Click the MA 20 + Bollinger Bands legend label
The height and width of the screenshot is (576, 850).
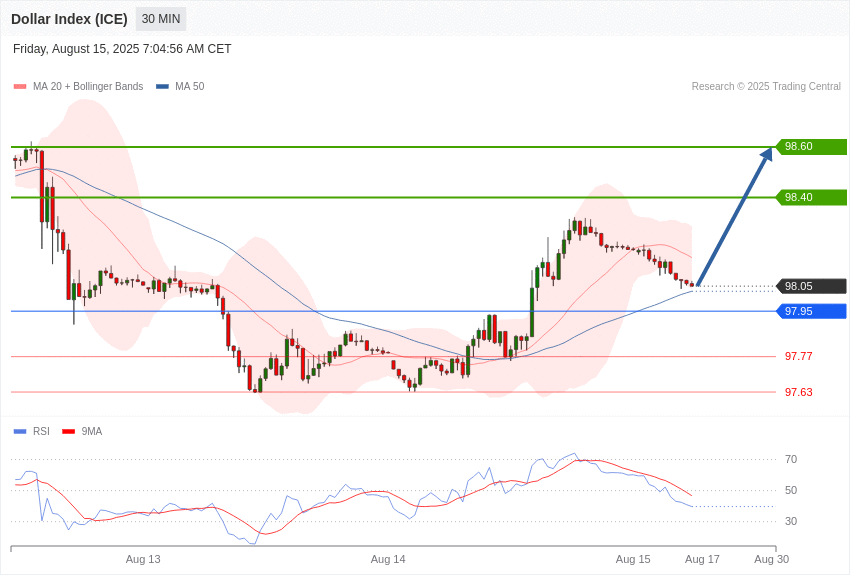(88, 87)
